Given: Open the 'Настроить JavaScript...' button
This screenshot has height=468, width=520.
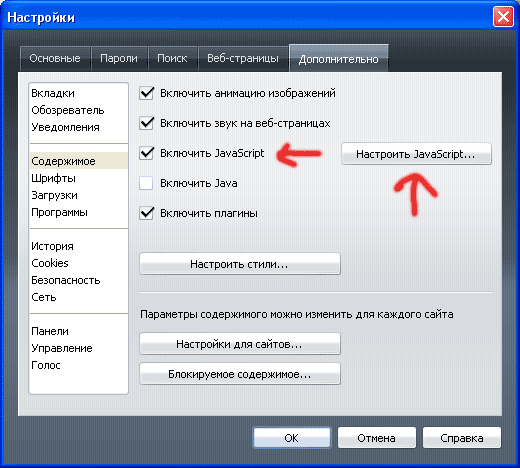Looking at the screenshot, I should coord(416,154).
